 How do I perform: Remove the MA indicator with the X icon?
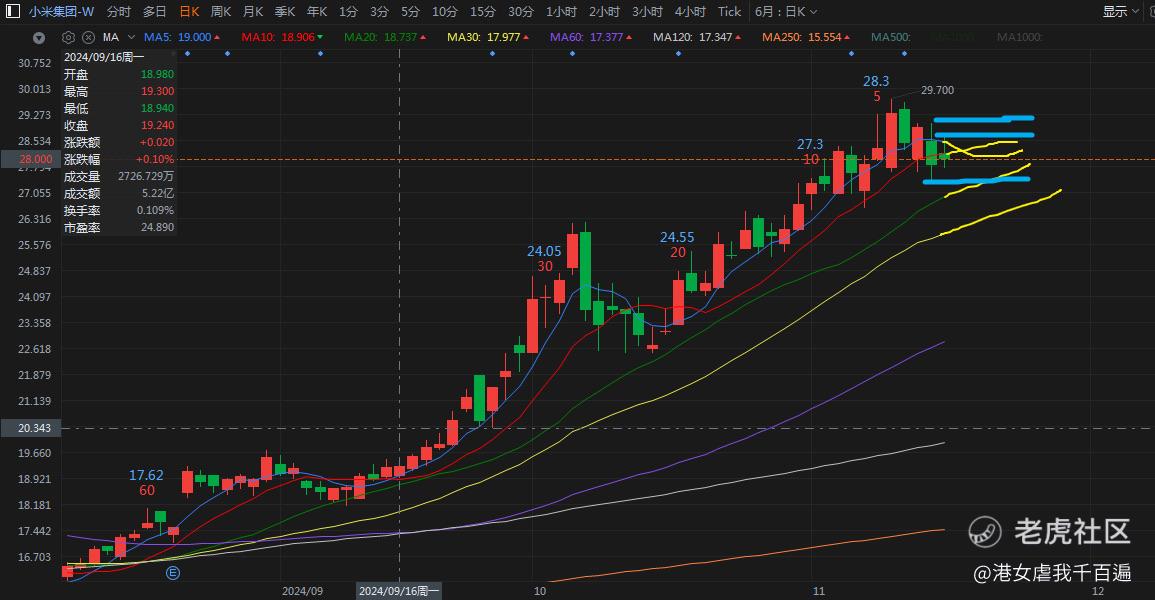pos(88,37)
